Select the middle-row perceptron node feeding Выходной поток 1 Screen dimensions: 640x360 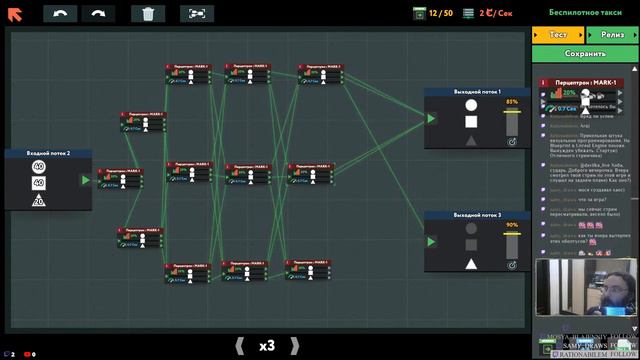pyautogui.click(x=311, y=174)
